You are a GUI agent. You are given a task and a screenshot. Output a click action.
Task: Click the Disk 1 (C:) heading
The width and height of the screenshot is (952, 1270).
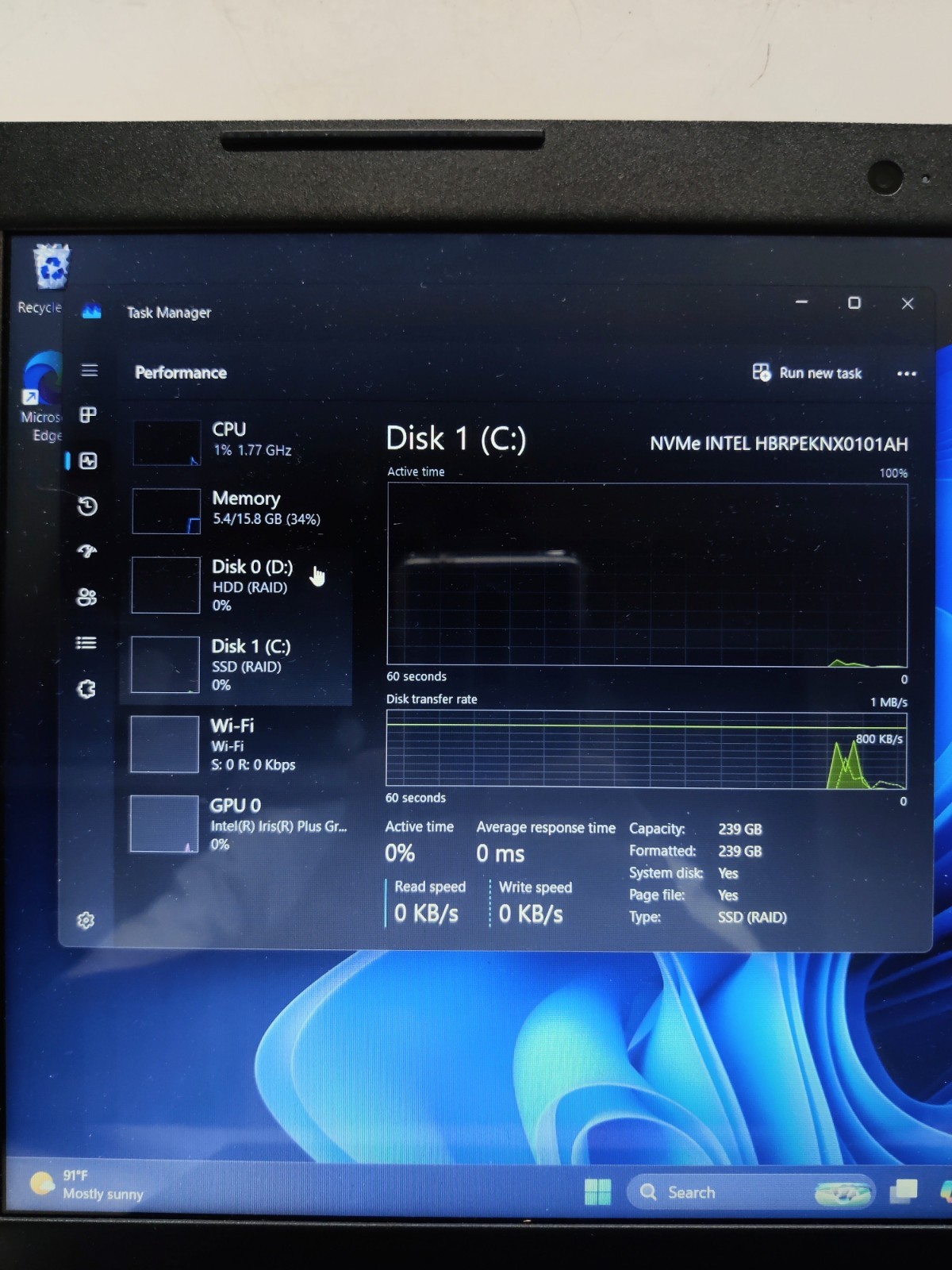click(x=455, y=439)
